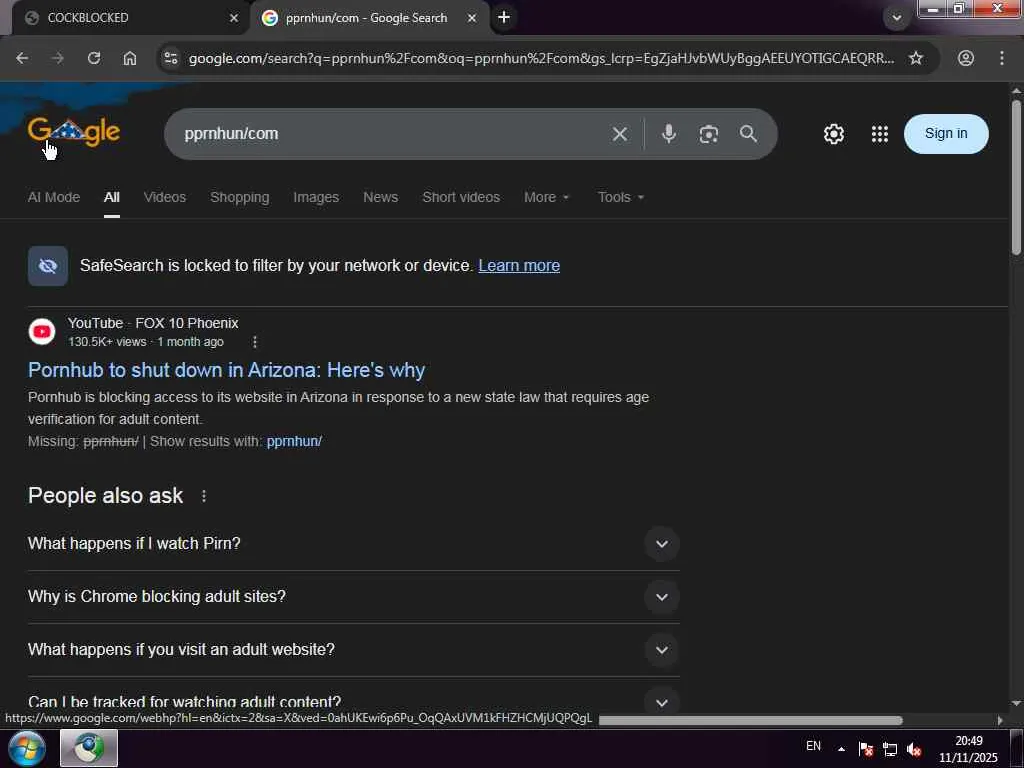Select the All results tab
Image resolution: width=1024 pixels, height=768 pixels.
(112, 197)
